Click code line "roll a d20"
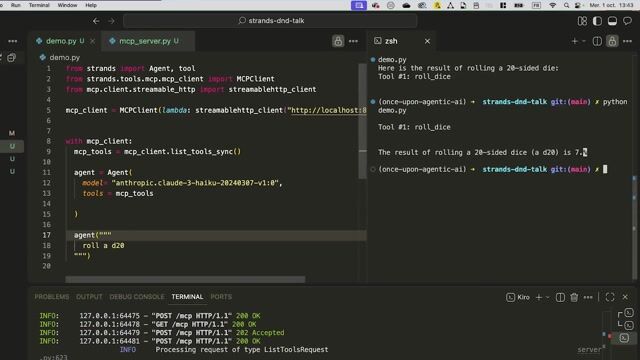640x360 pixels. click(x=103, y=246)
